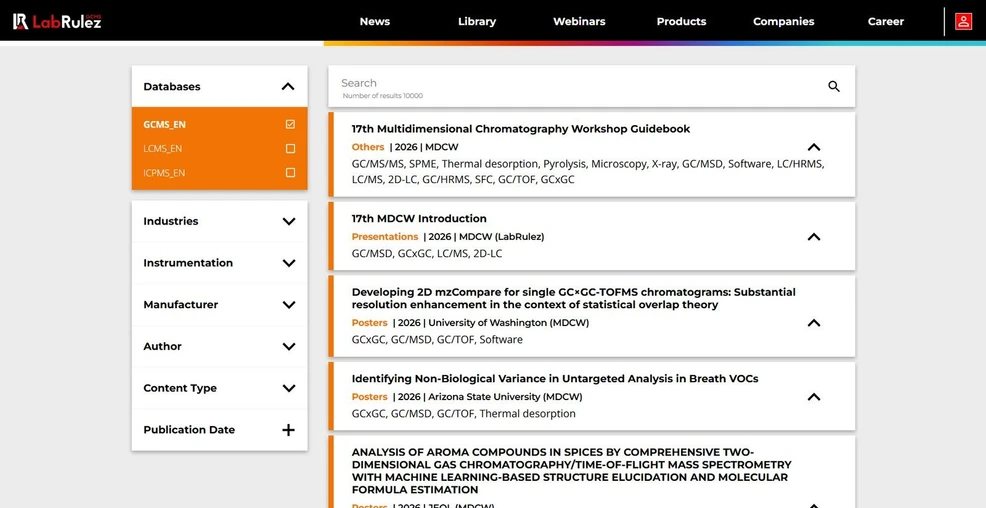The height and width of the screenshot is (508, 986).
Task: Expand the Instrumentation filter
Action: tap(288, 263)
